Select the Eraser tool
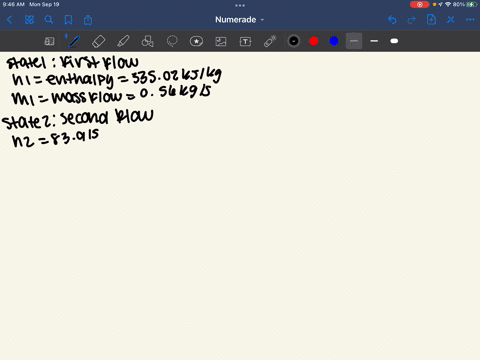 coord(98,41)
